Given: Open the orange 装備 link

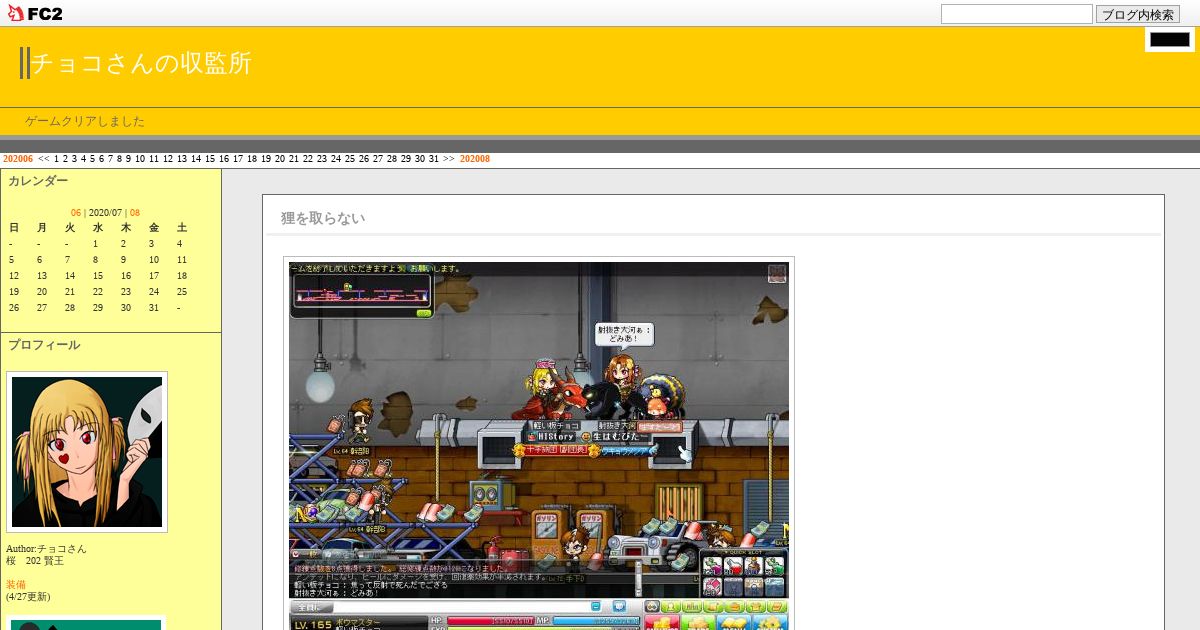Looking at the screenshot, I should click(x=16, y=585).
